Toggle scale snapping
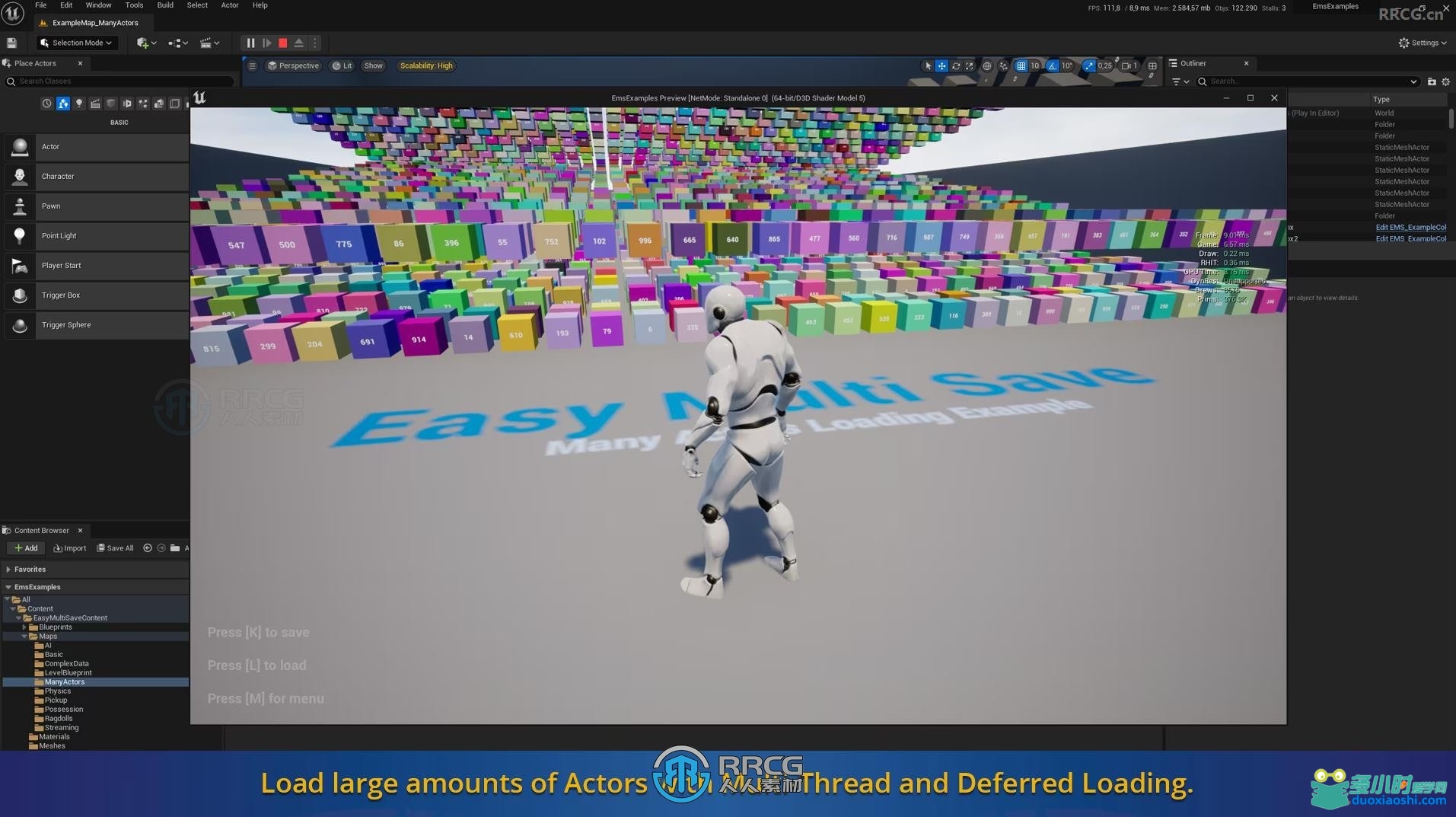 1088,66
